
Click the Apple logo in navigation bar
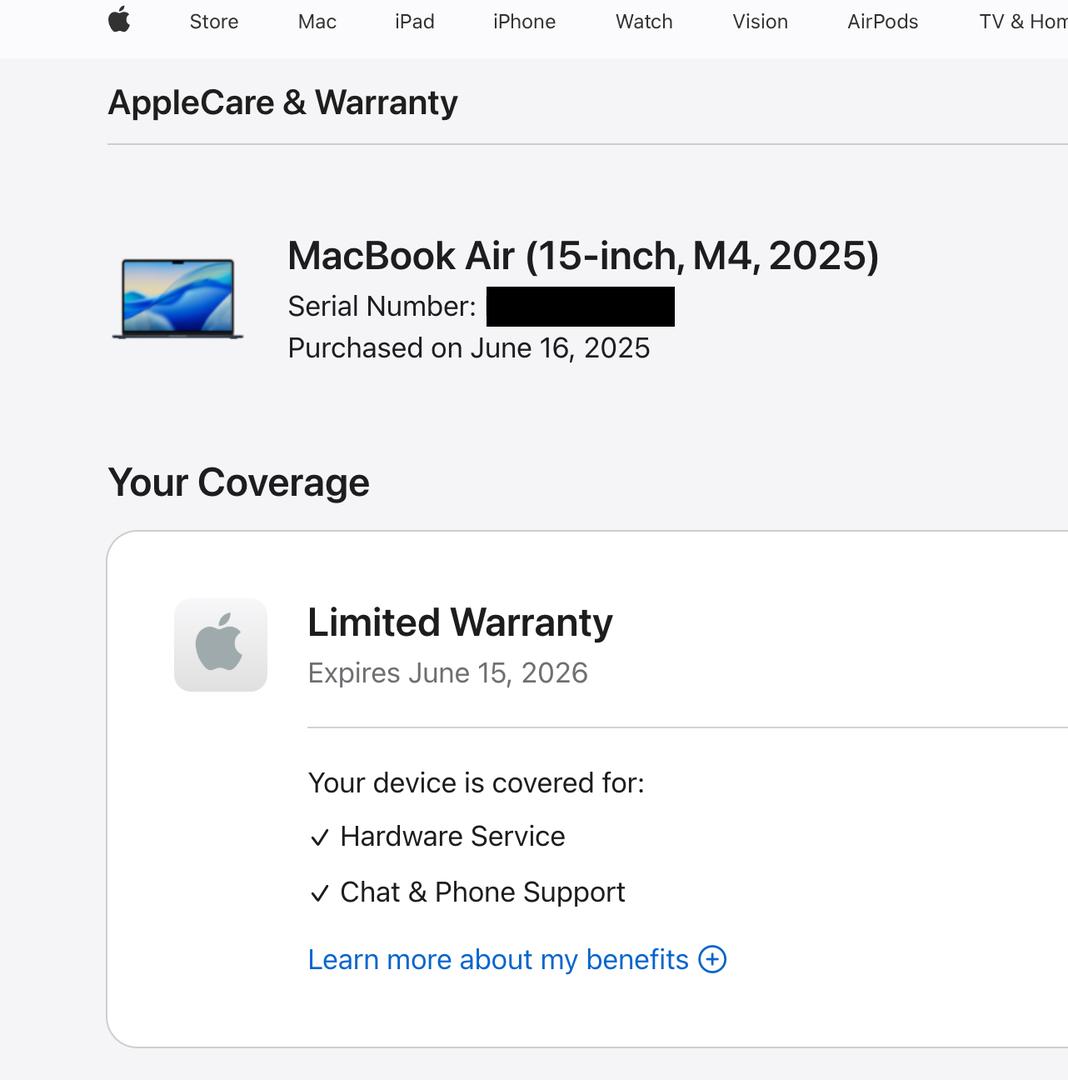[119, 19]
